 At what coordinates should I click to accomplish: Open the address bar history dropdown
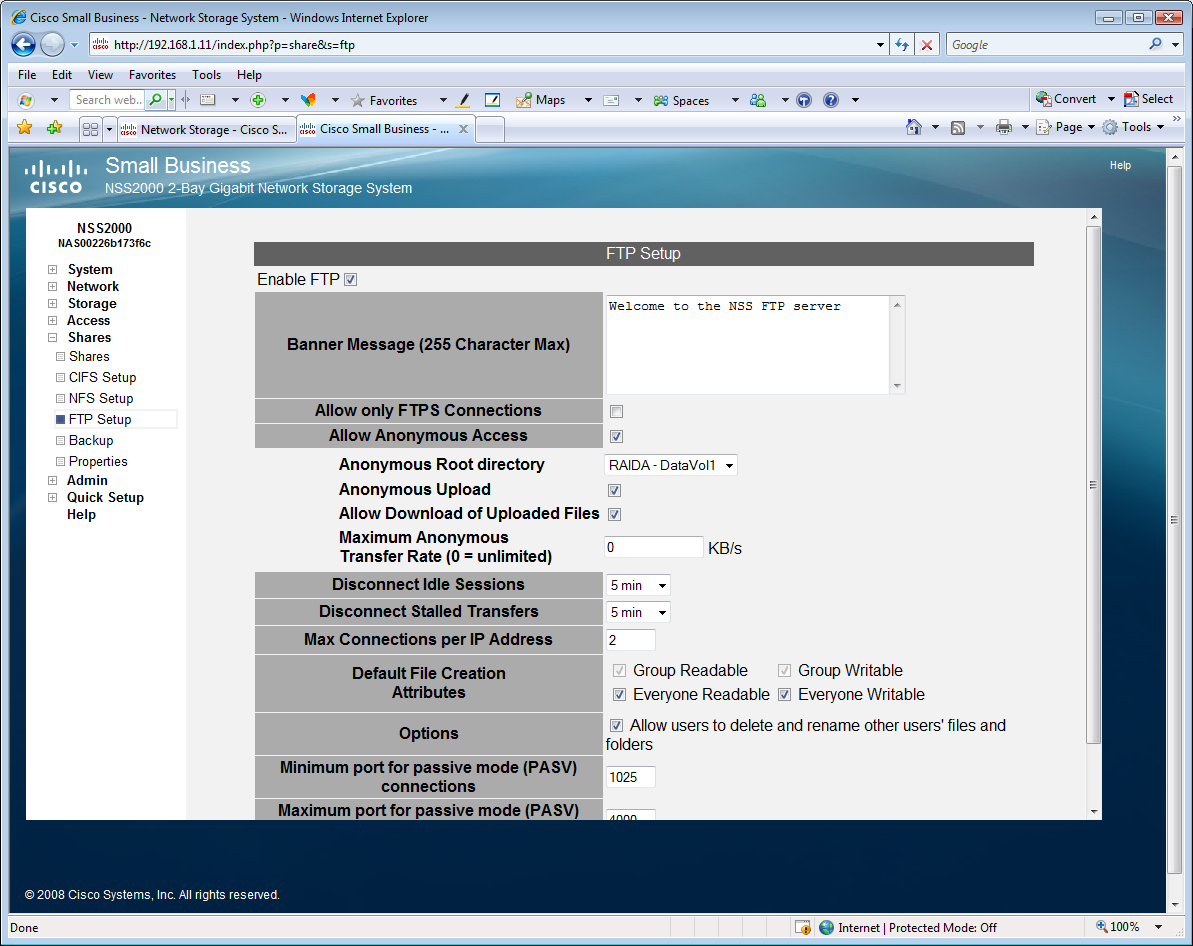[x=880, y=45]
